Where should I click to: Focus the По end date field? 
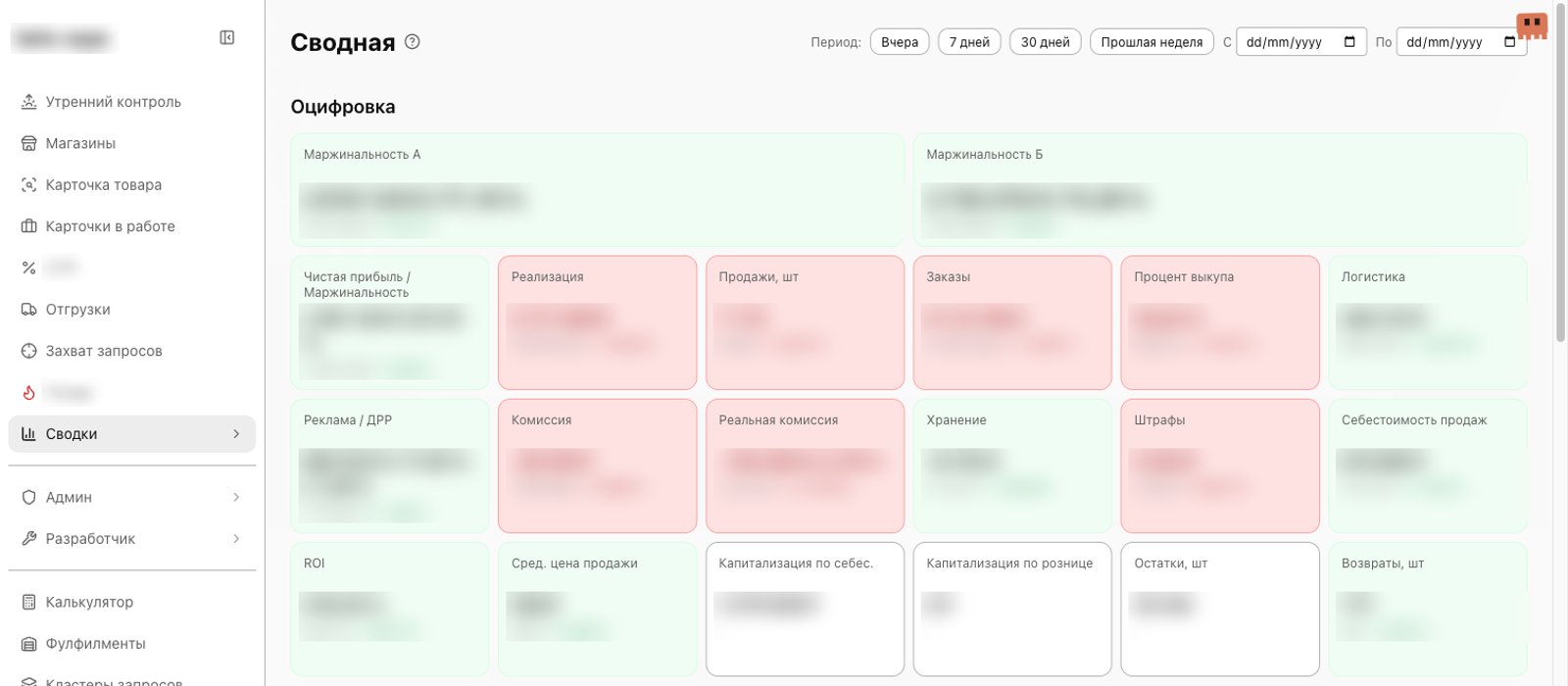click(x=1461, y=42)
